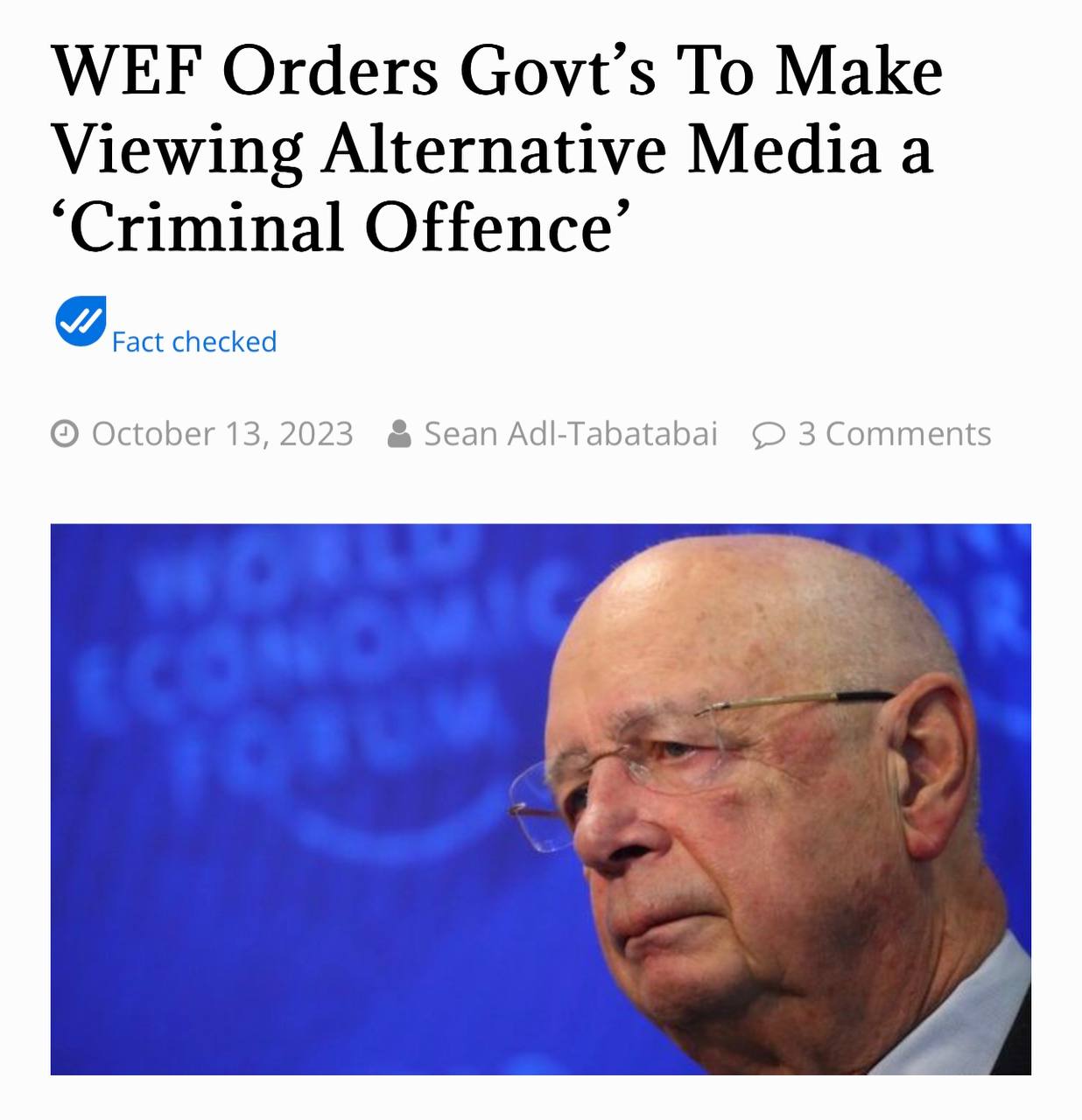Open the WEF Orders Govt's article headline

497,149
